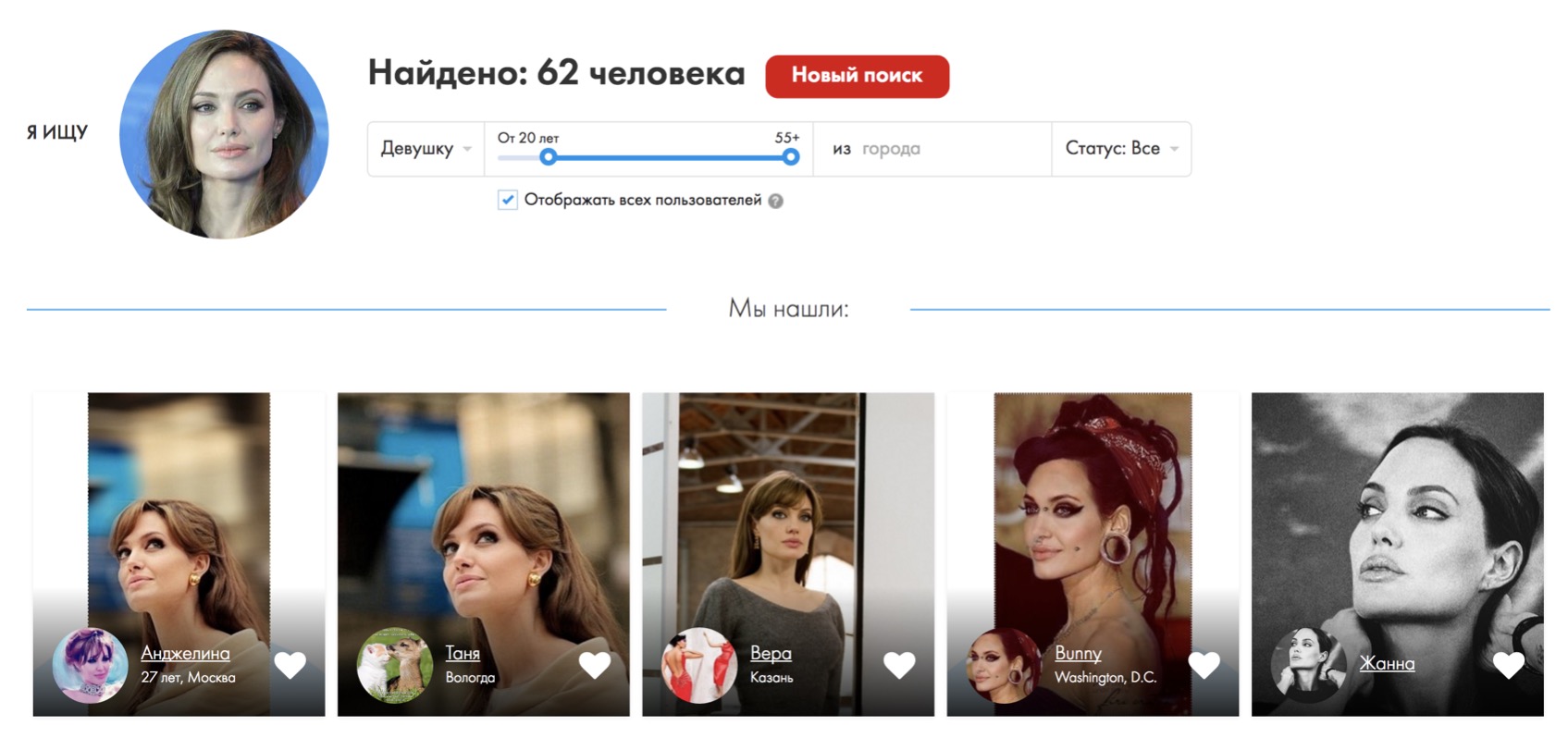Open the help question mark icon
The image size is (1568, 738).
pos(776,201)
